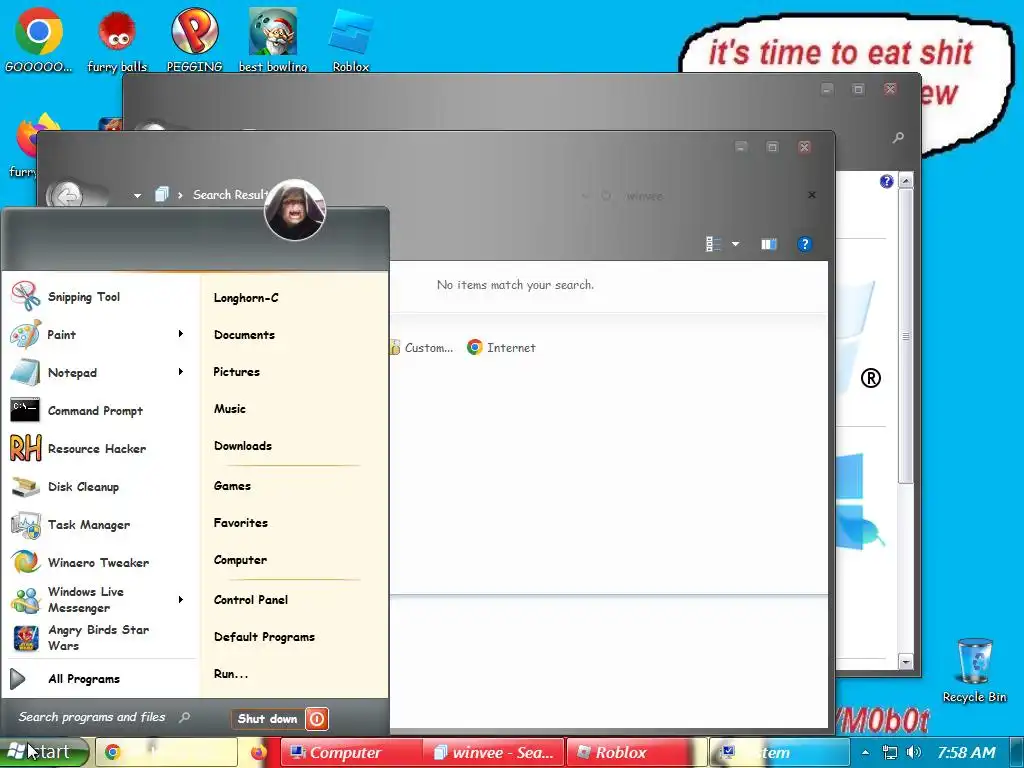Open Control Panel
1024x768 pixels.
pos(251,600)
